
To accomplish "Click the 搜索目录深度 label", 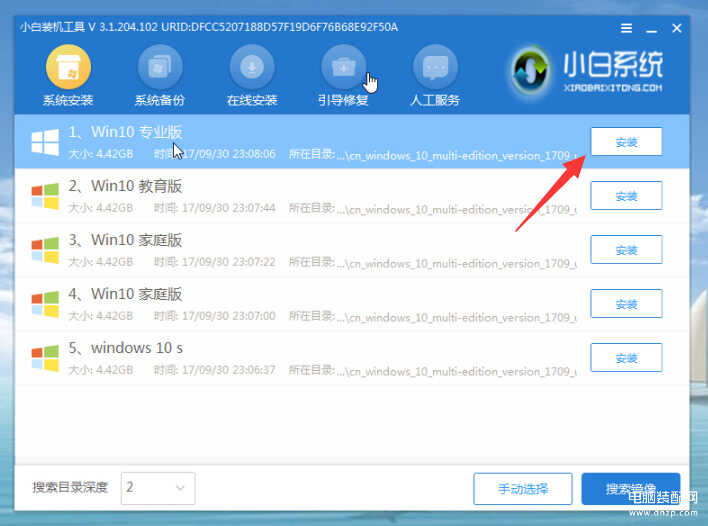I will (x=70, y=488).
